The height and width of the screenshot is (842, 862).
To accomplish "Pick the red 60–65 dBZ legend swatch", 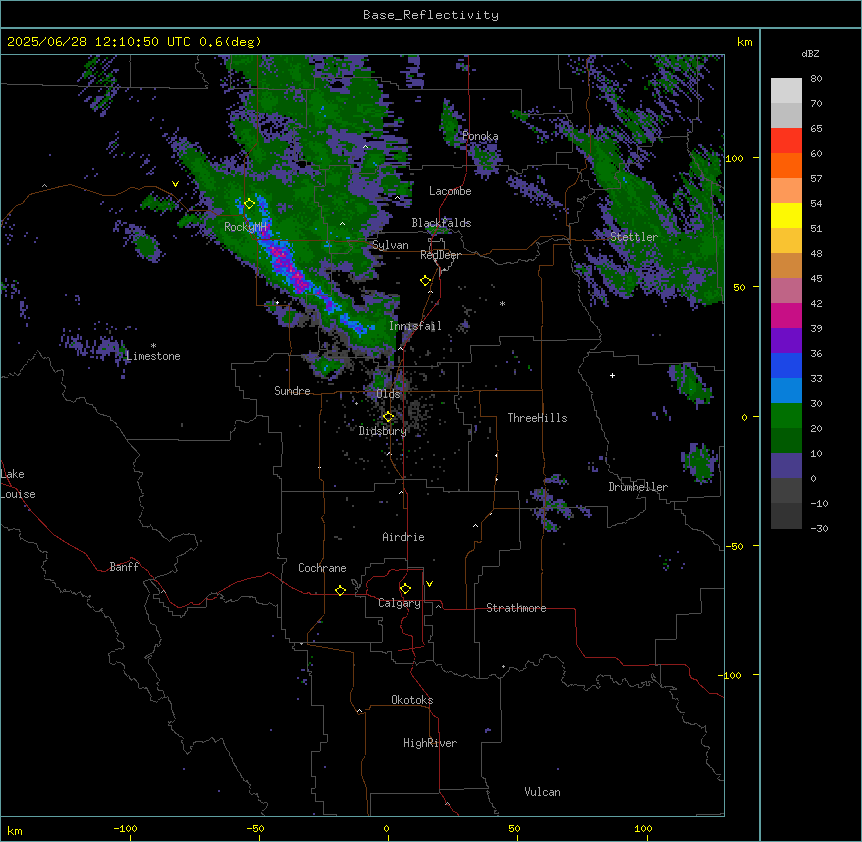I will coord(786,141).
